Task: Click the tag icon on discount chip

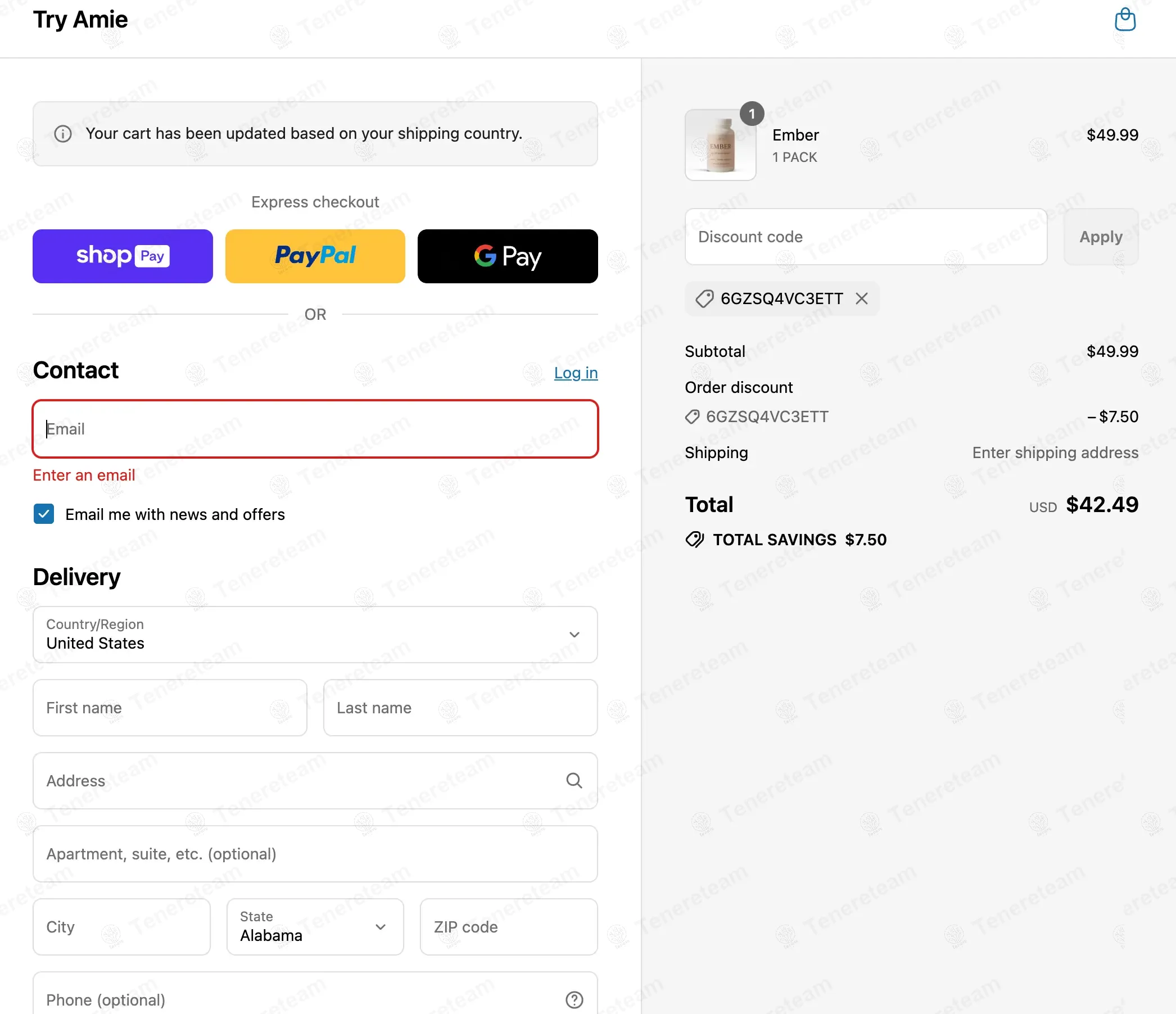Action: [x=704, y=298]
